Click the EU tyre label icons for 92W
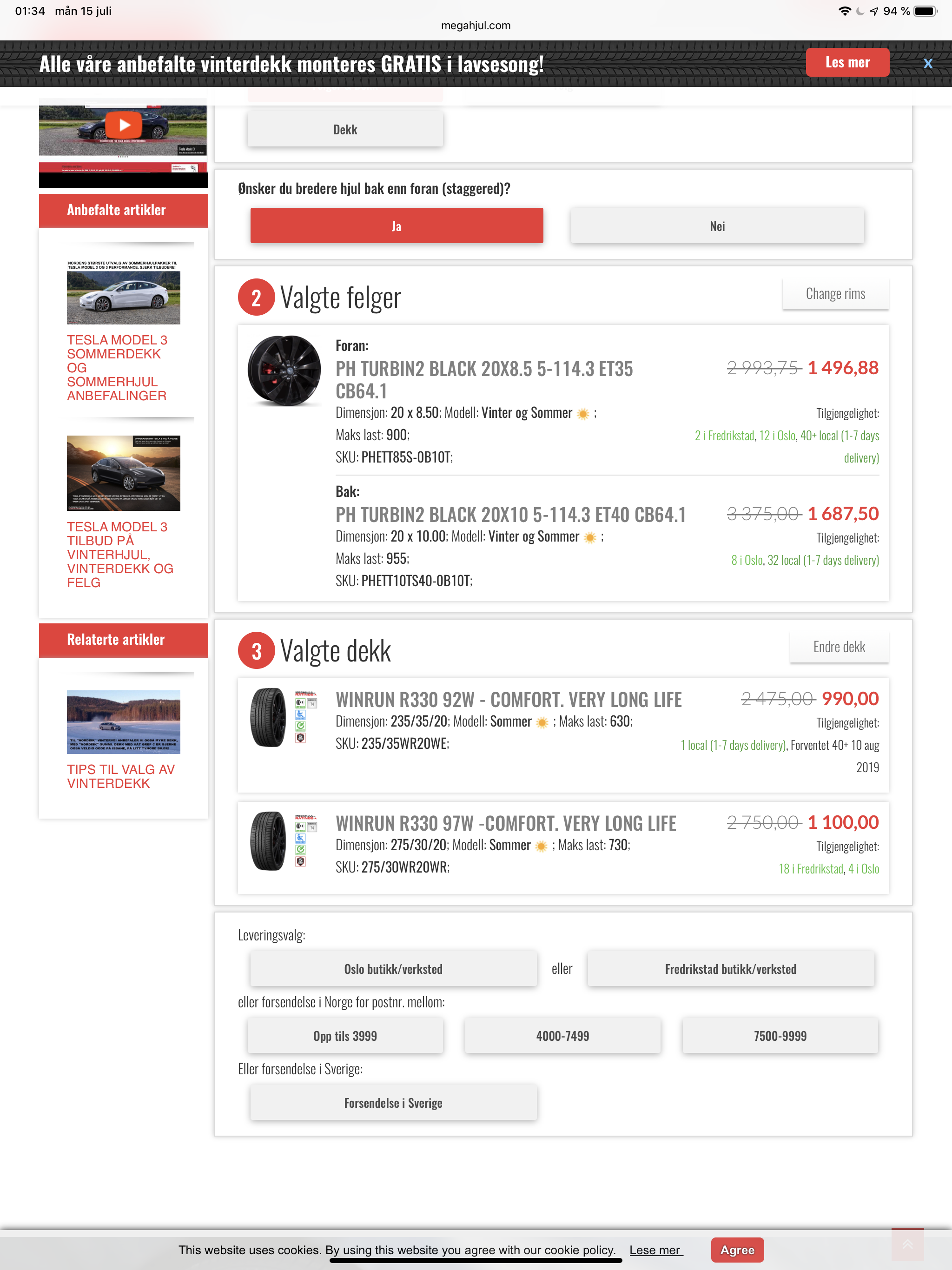 305,717
